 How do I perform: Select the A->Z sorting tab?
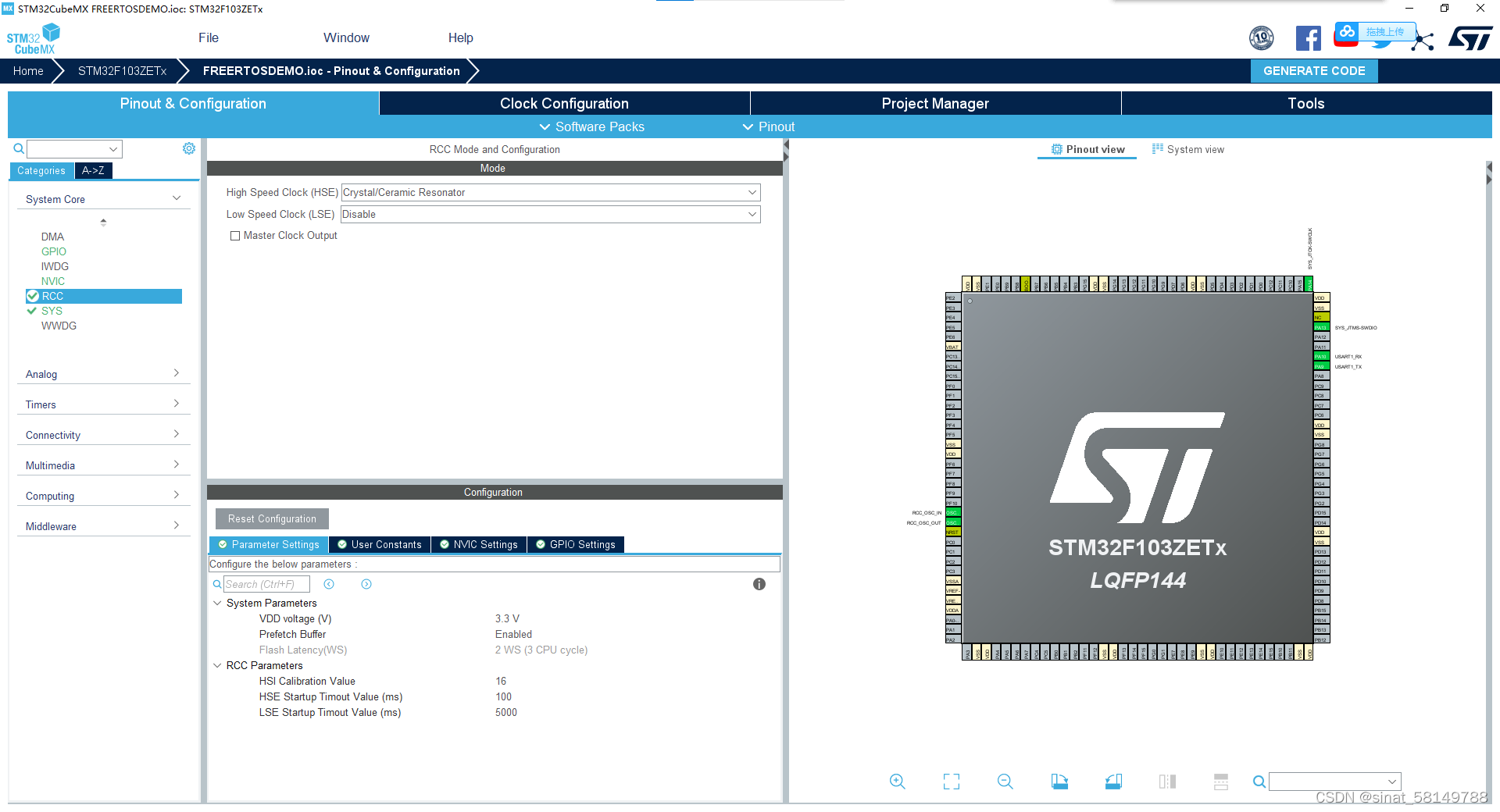(x=93, y=170)
